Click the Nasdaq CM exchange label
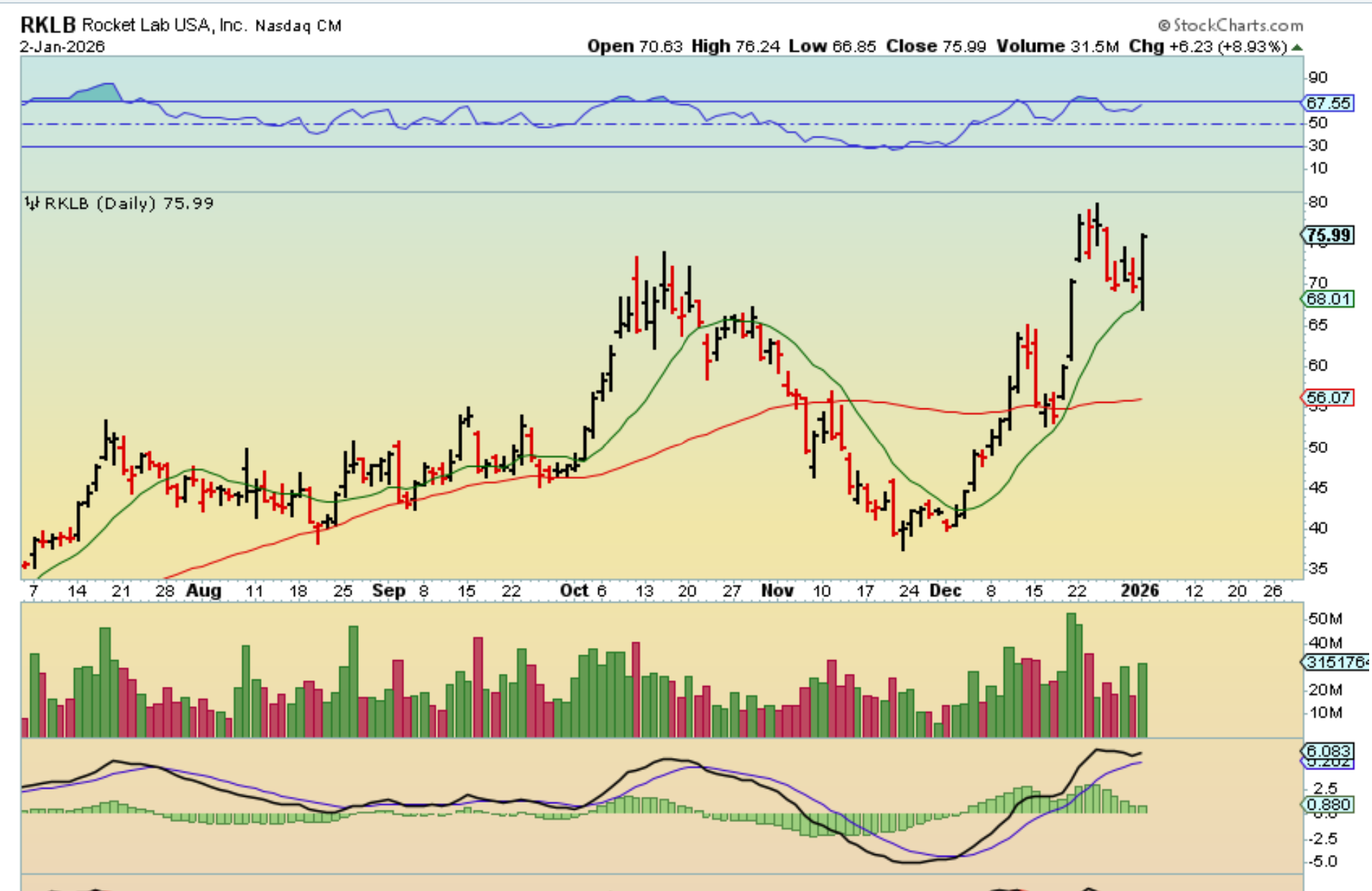Image resolution: width=1372 pixels, height=891 pixels. click(x=298, y=26)
